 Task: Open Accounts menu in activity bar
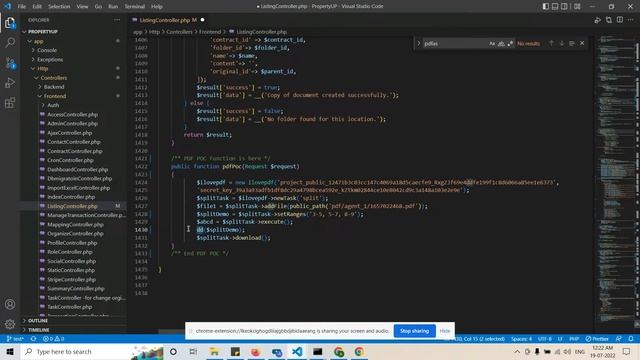[10, 304]
